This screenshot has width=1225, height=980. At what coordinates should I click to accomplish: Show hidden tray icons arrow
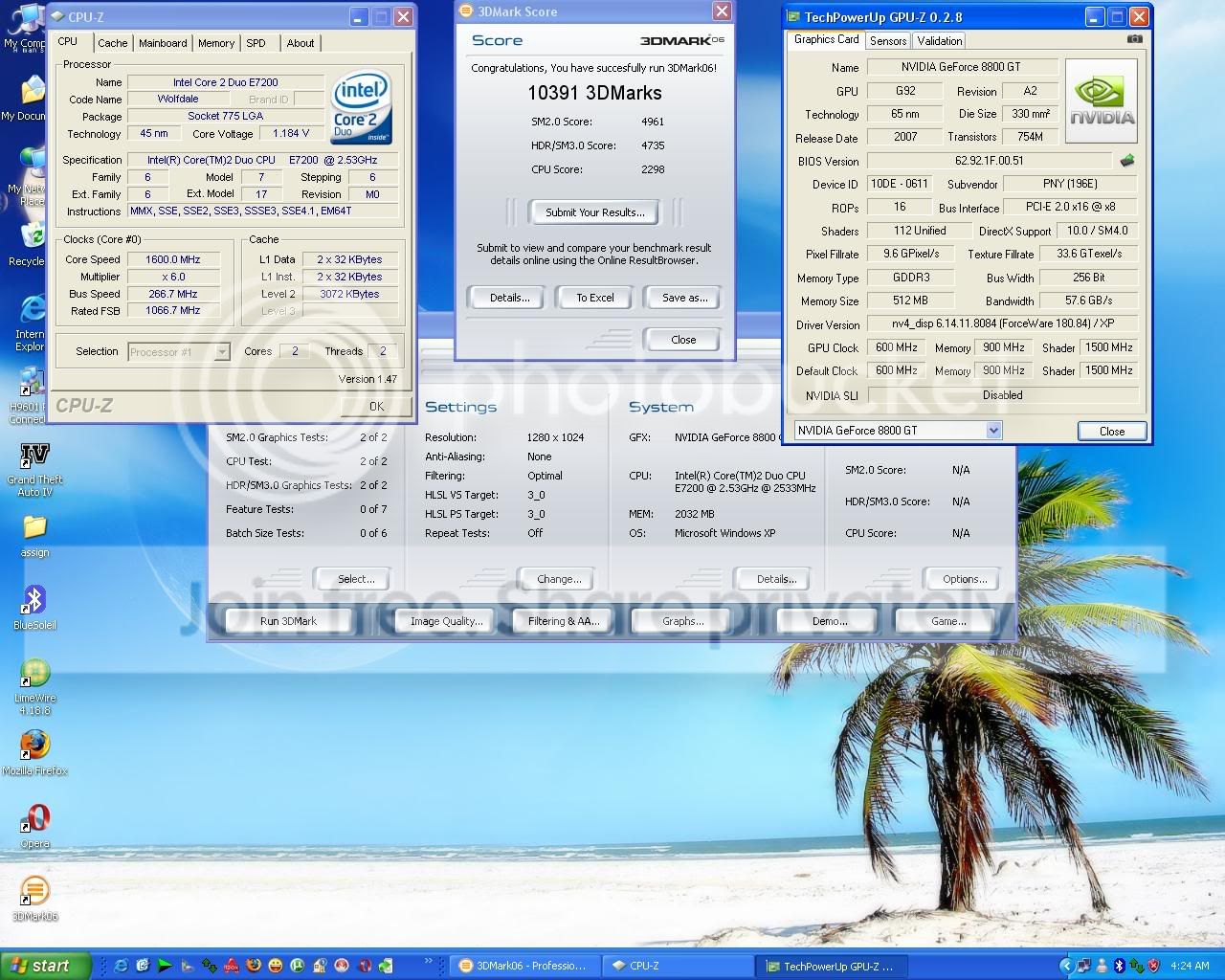click(x=1067, y=966)
